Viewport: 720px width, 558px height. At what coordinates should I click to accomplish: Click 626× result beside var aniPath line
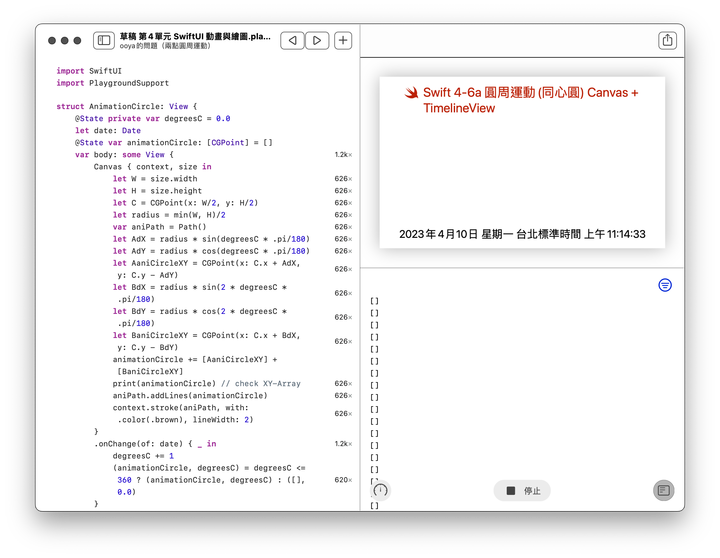(343, 227)
